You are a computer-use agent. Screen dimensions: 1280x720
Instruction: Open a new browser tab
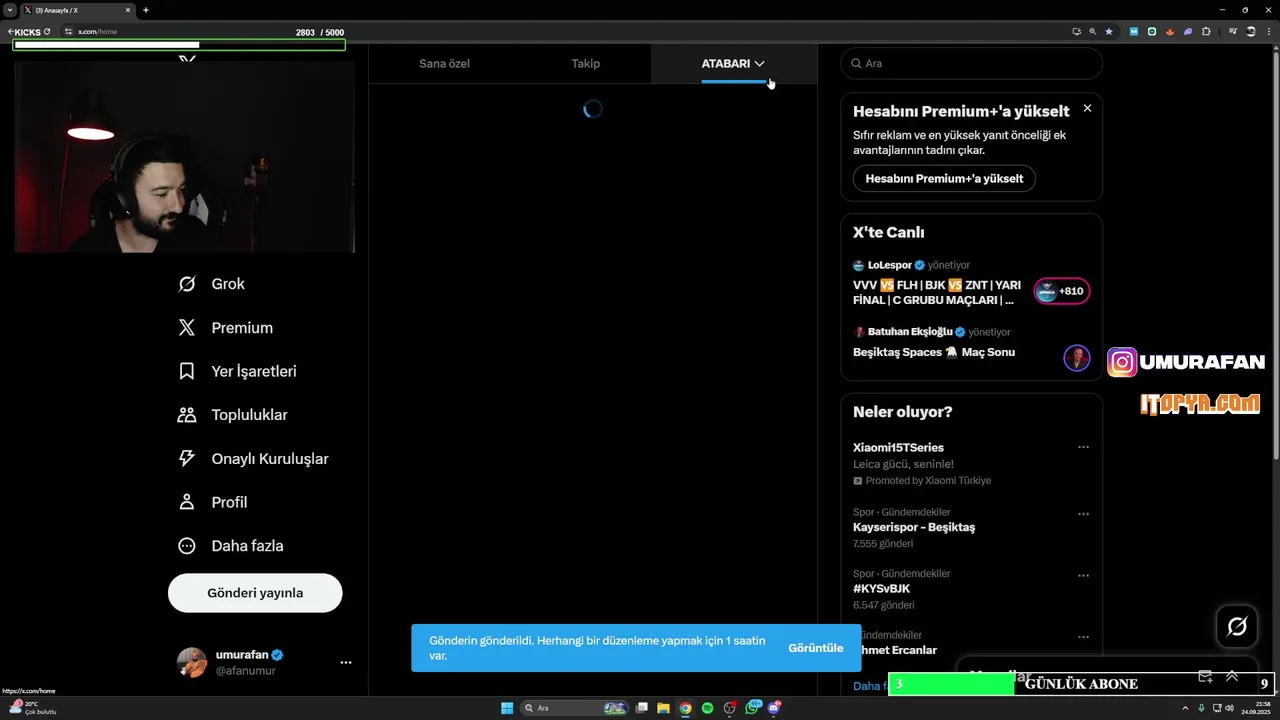pos(146,10)
